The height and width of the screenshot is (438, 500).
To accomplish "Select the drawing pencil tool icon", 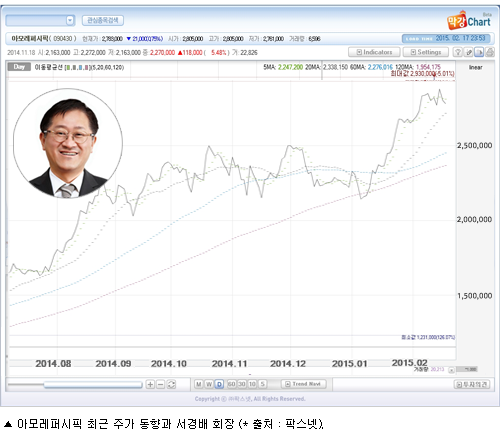I will coord(468,52).
